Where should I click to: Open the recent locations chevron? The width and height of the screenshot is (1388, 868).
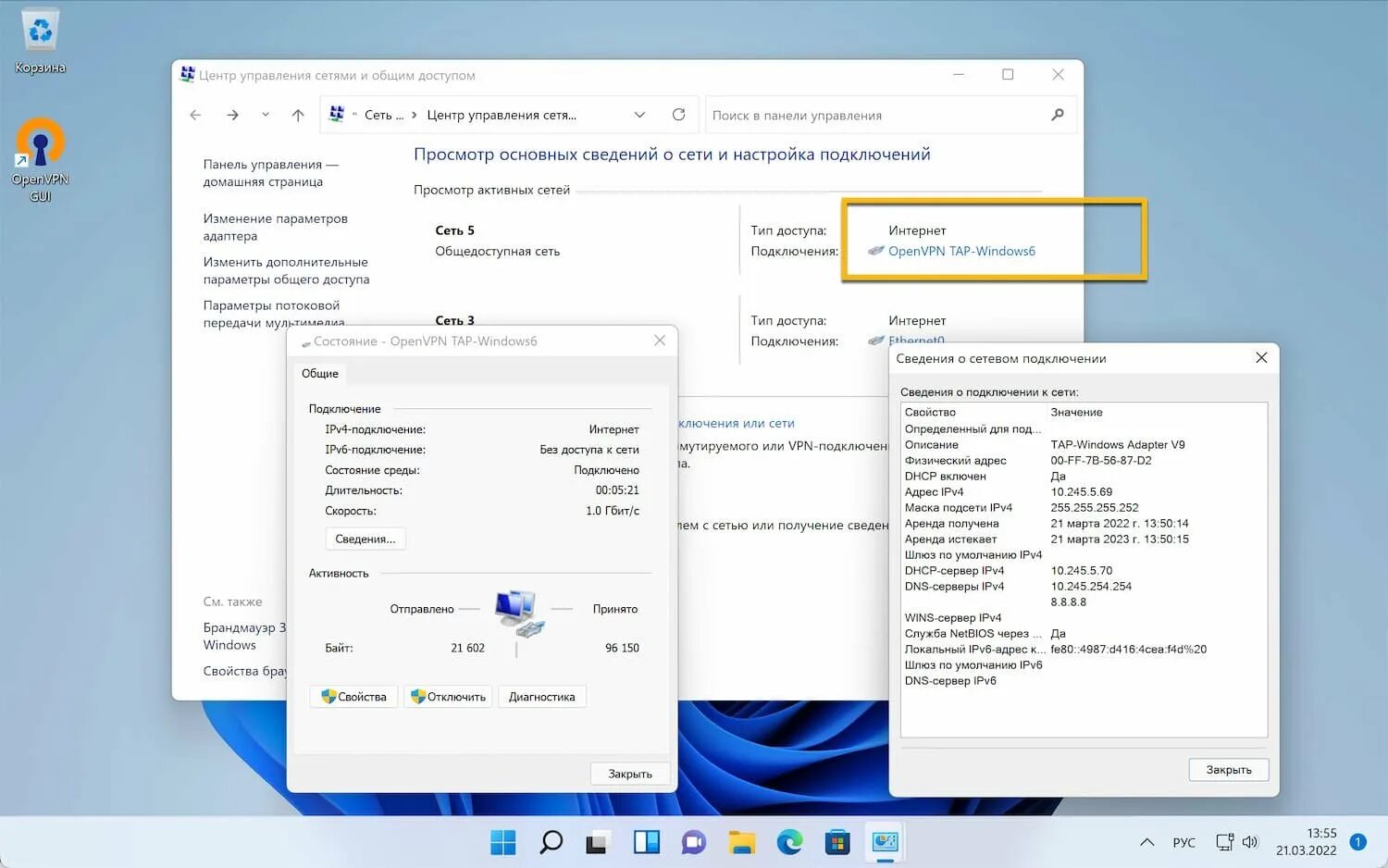(x=266, y=115)
